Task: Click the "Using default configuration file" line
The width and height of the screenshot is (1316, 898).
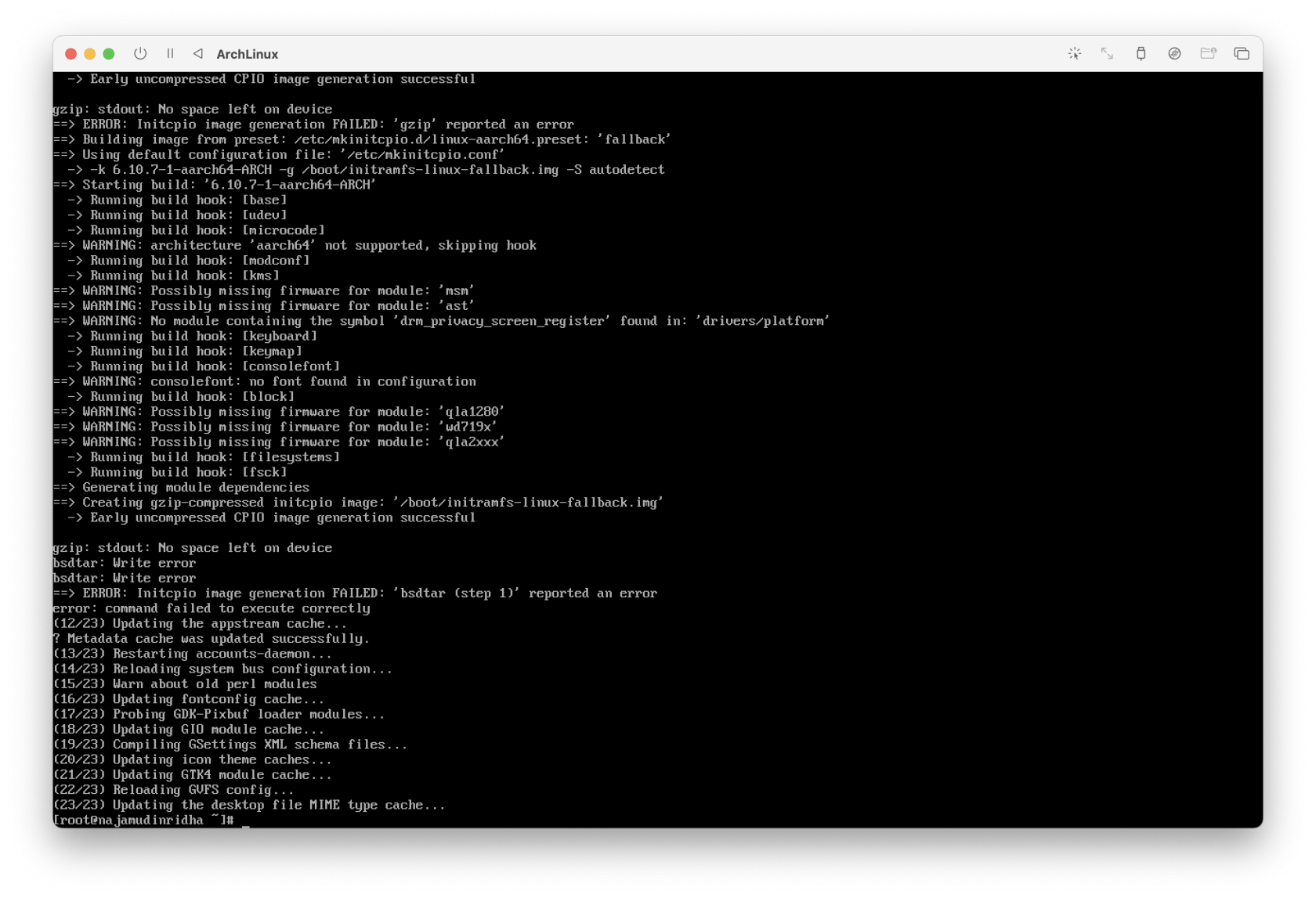Action: [279, 154]
